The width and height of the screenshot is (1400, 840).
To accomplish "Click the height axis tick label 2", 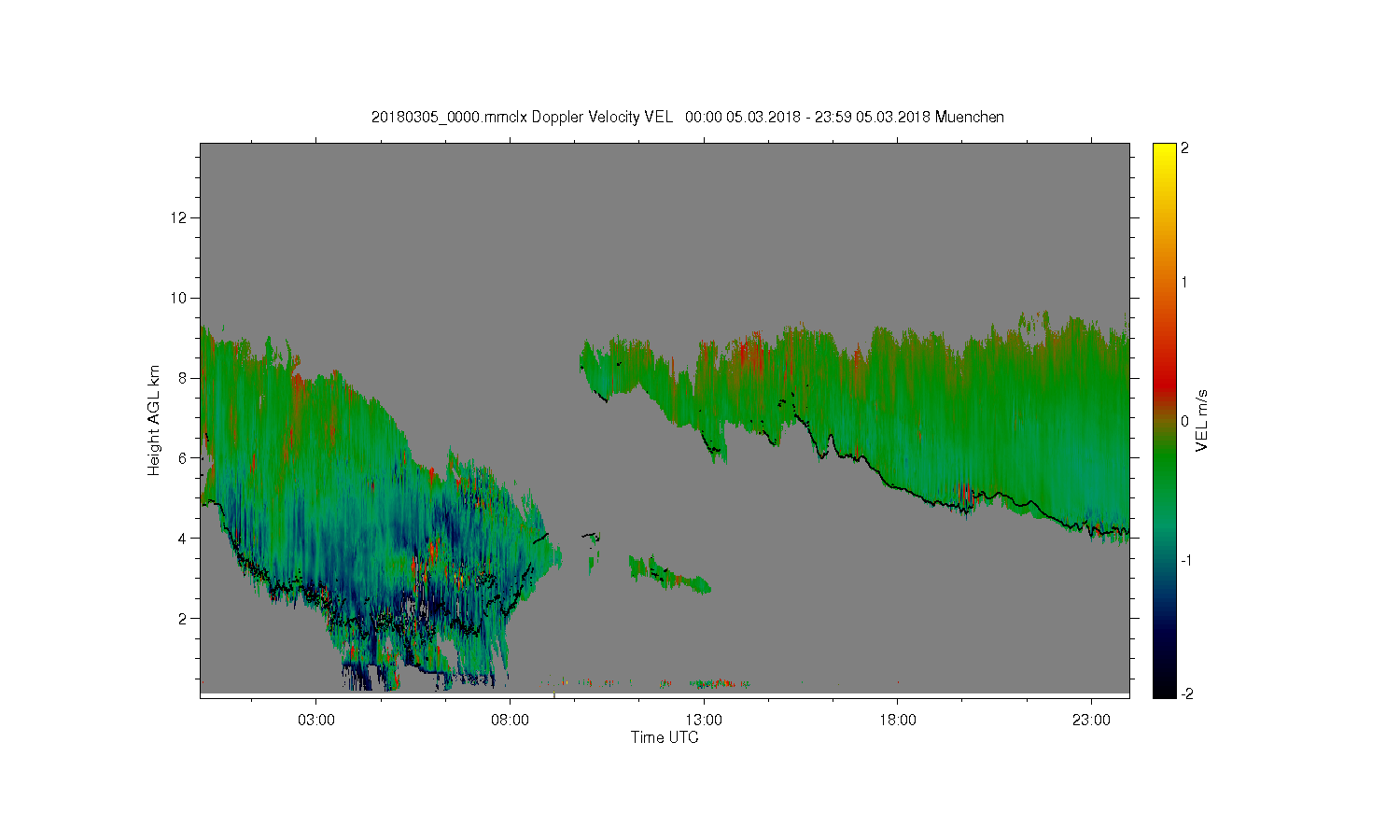I will point(184,619).
